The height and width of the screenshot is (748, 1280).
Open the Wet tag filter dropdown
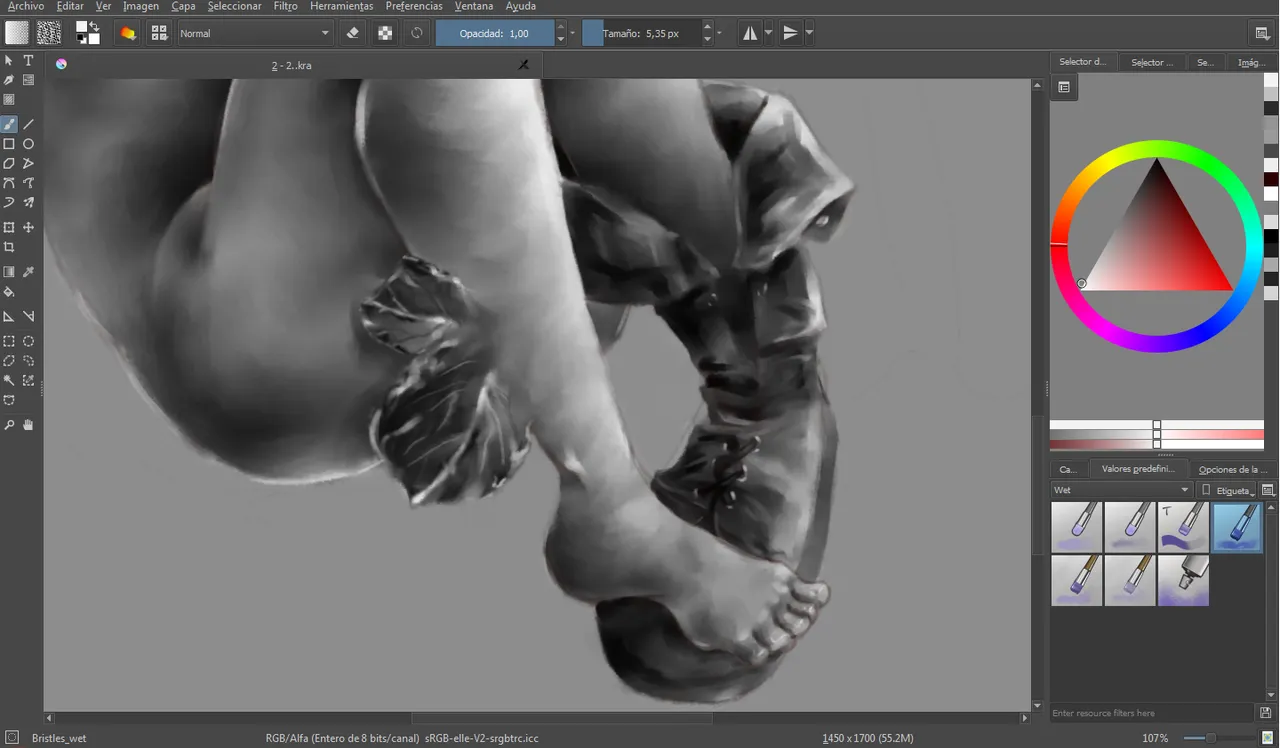coord(1121,490)
